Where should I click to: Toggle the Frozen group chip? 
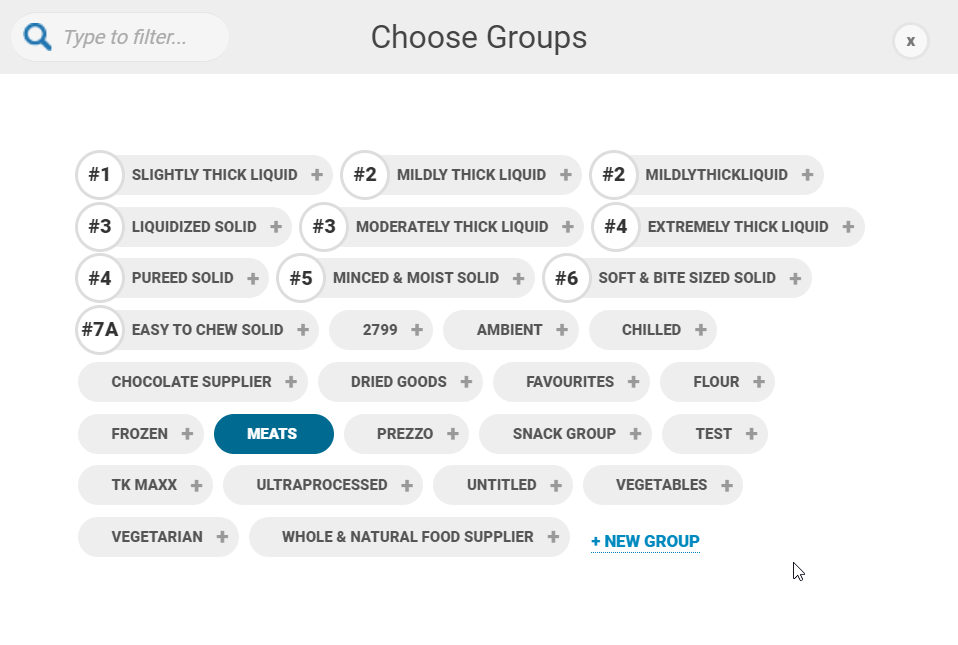(141, 434)
